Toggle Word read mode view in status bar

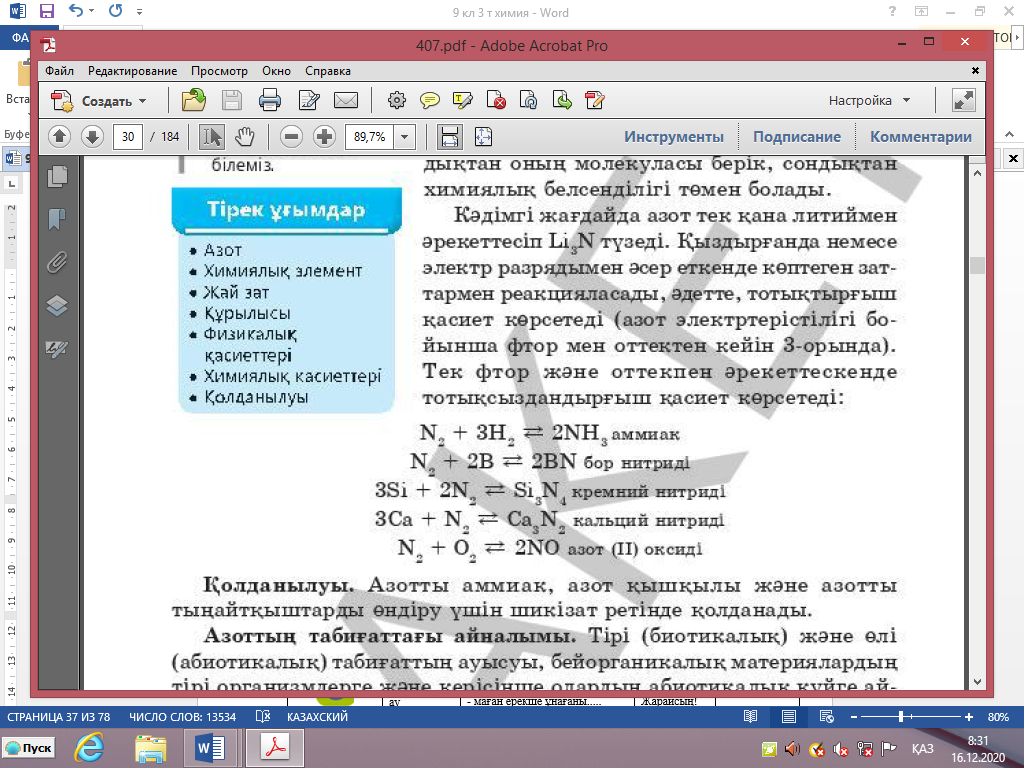[751, 717]
